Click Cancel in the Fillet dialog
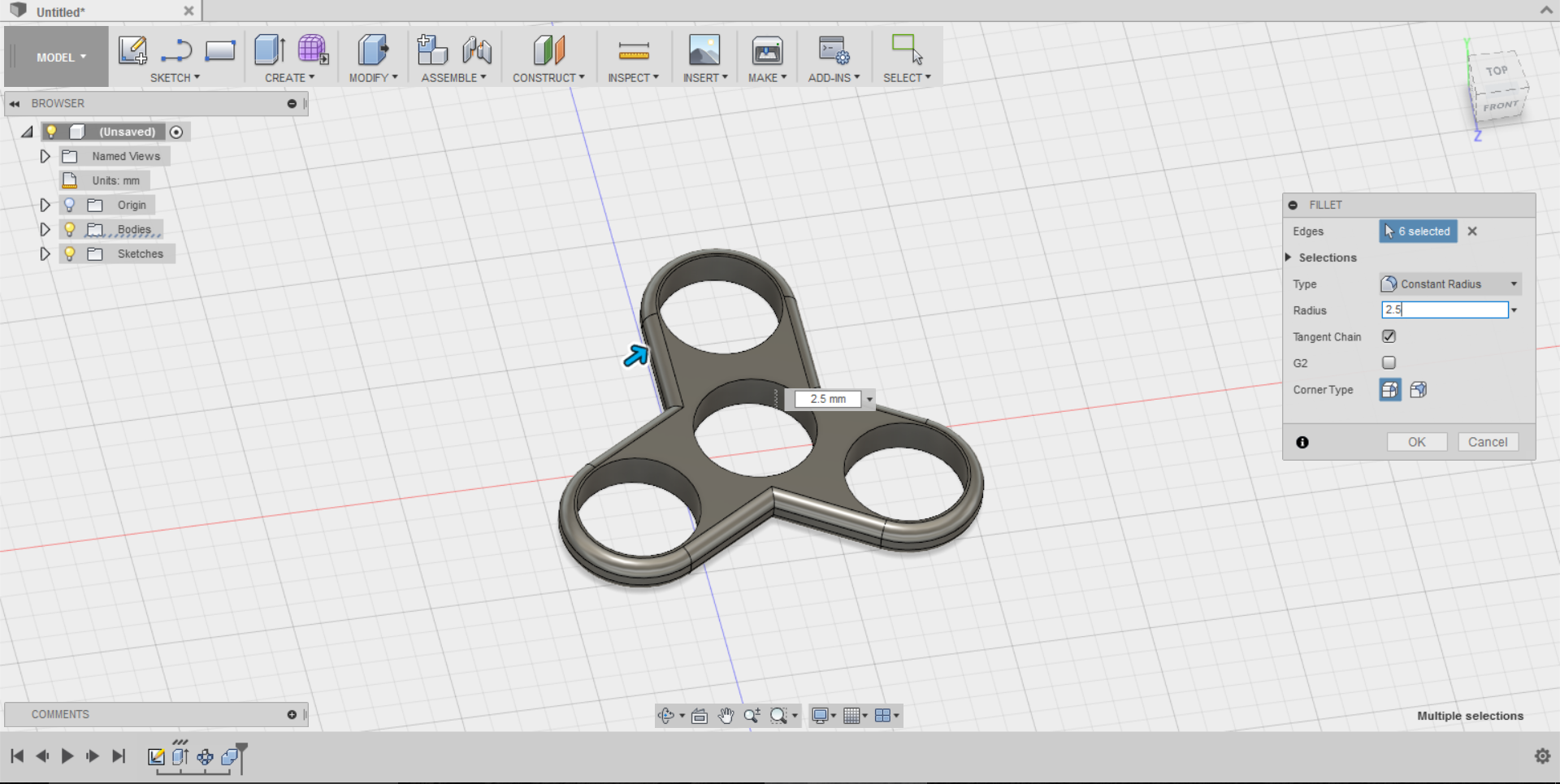The image size is (1560, 784). pyautogui.click(x=1488, y=442)
